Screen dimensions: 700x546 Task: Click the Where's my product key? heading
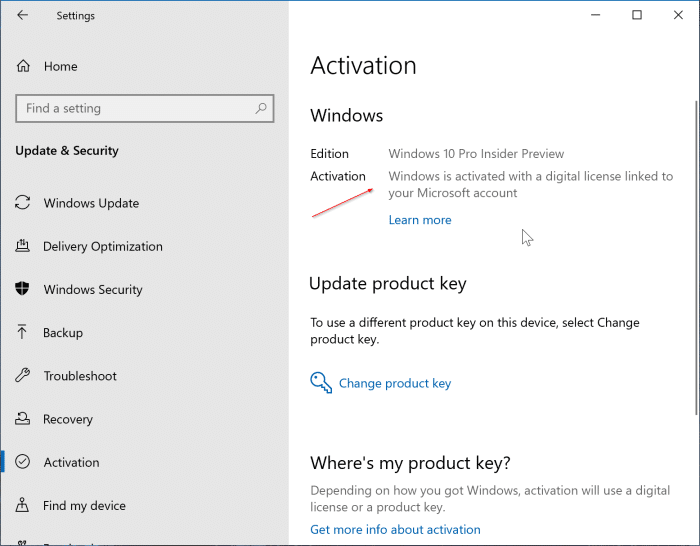click(x=410, y=463)
